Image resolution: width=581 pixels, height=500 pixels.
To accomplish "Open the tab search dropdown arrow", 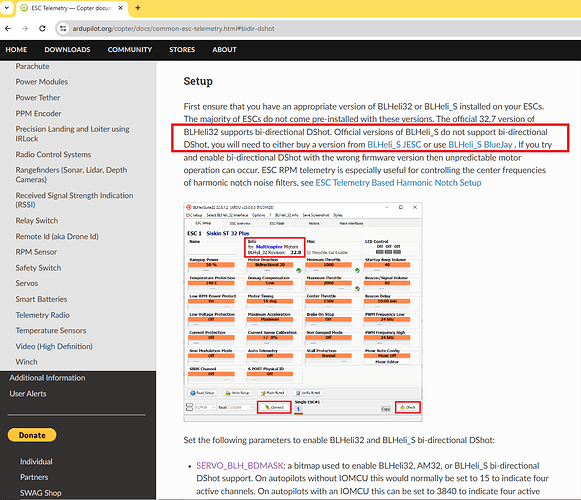I will (x=6, y=7).
